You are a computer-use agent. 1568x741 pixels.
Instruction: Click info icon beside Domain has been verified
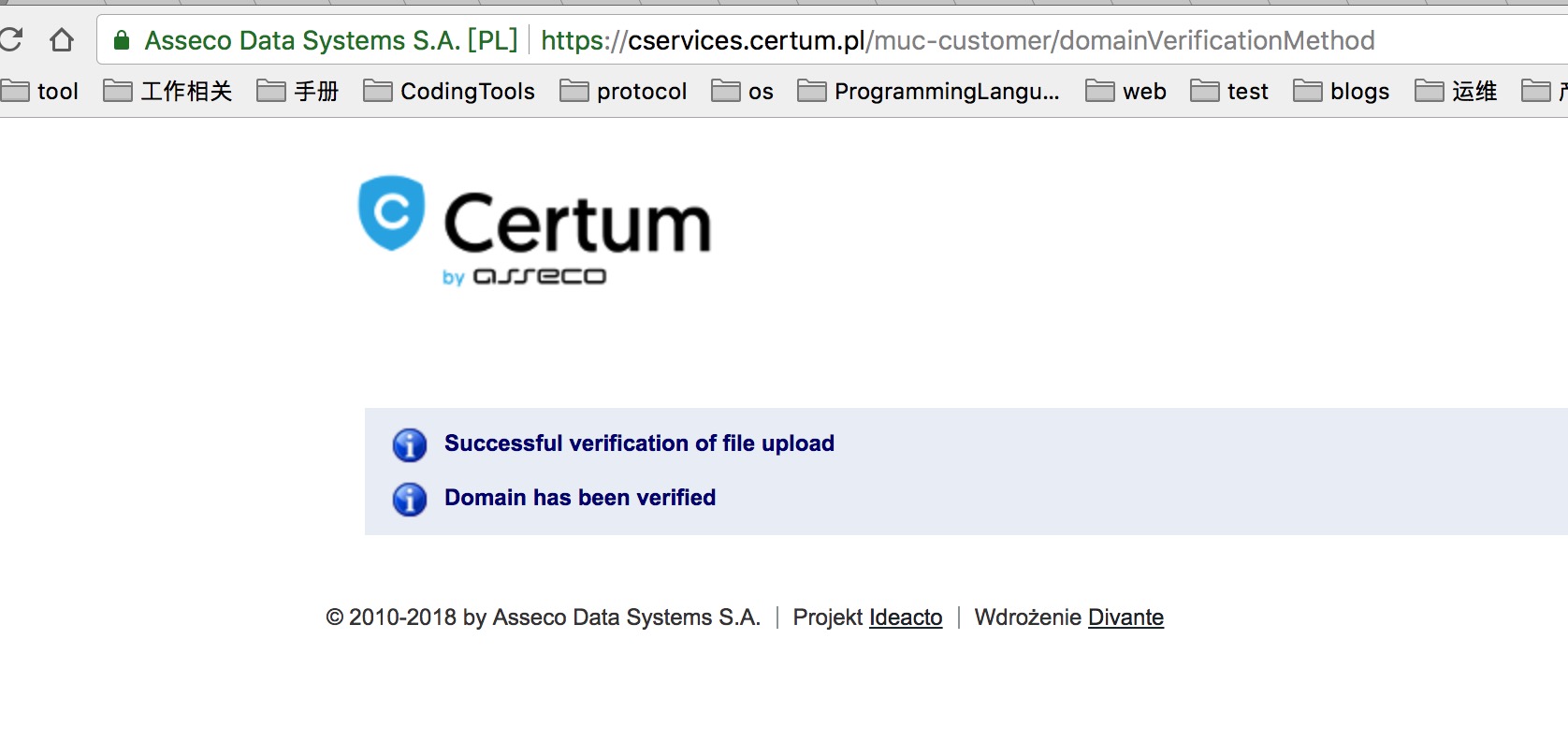tap(410, 500)
